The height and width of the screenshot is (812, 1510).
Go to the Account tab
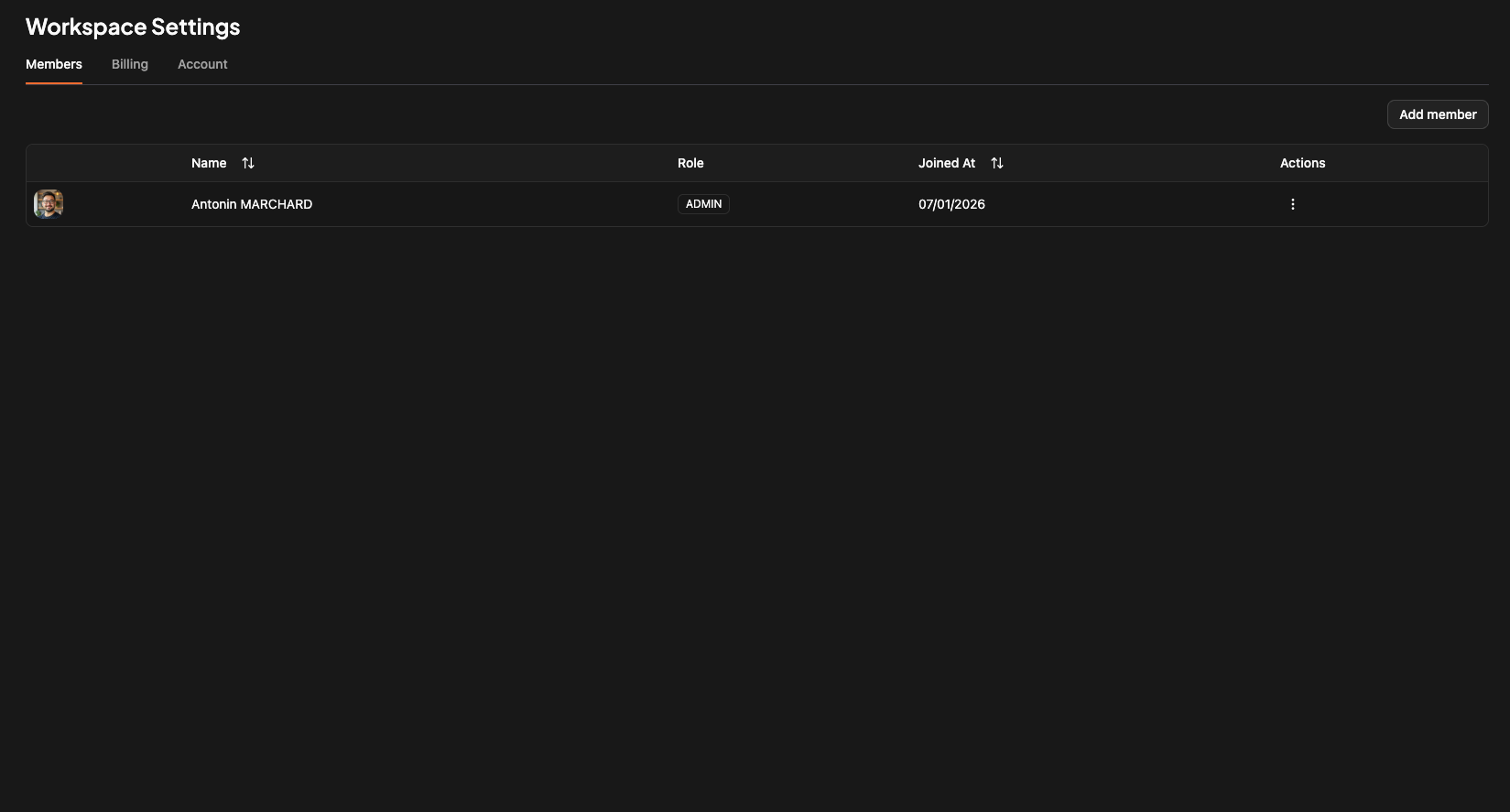point(202,64)
